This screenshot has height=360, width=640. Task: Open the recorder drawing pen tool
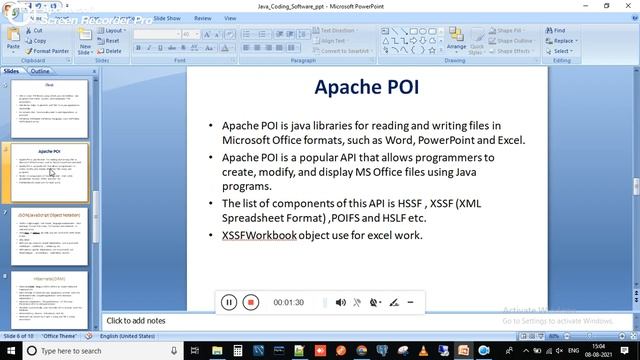[394, 302]
